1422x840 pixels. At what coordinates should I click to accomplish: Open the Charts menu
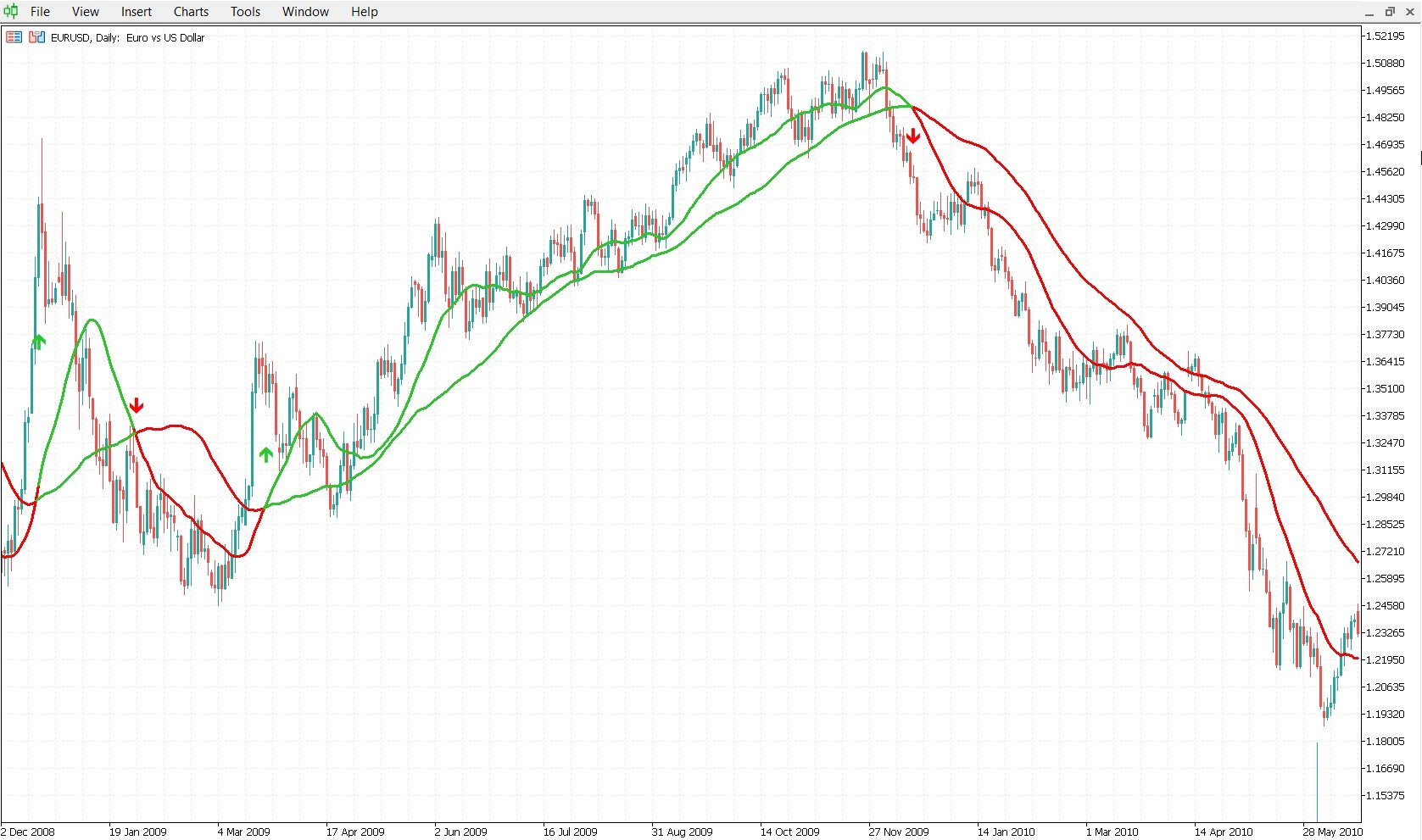point(191,12)
